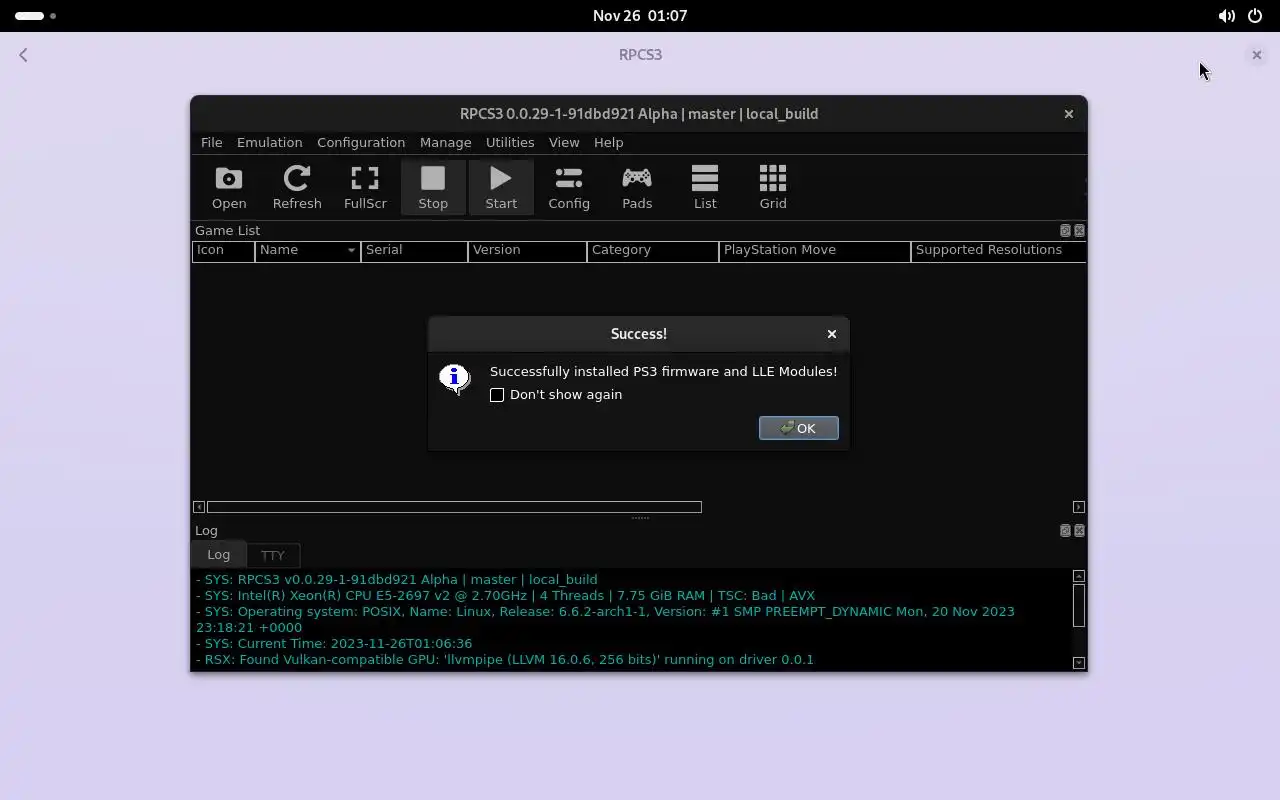Screen dimensions: 1280x800
Task: Open the File menu
Action: click(x=211, y=143)
